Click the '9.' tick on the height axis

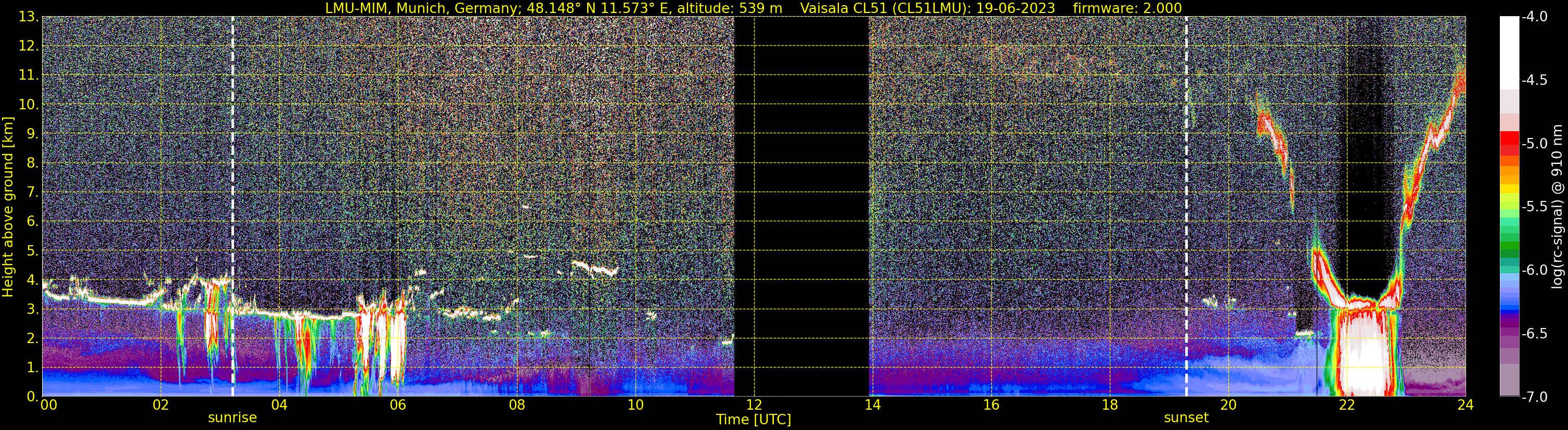(32, 133)
